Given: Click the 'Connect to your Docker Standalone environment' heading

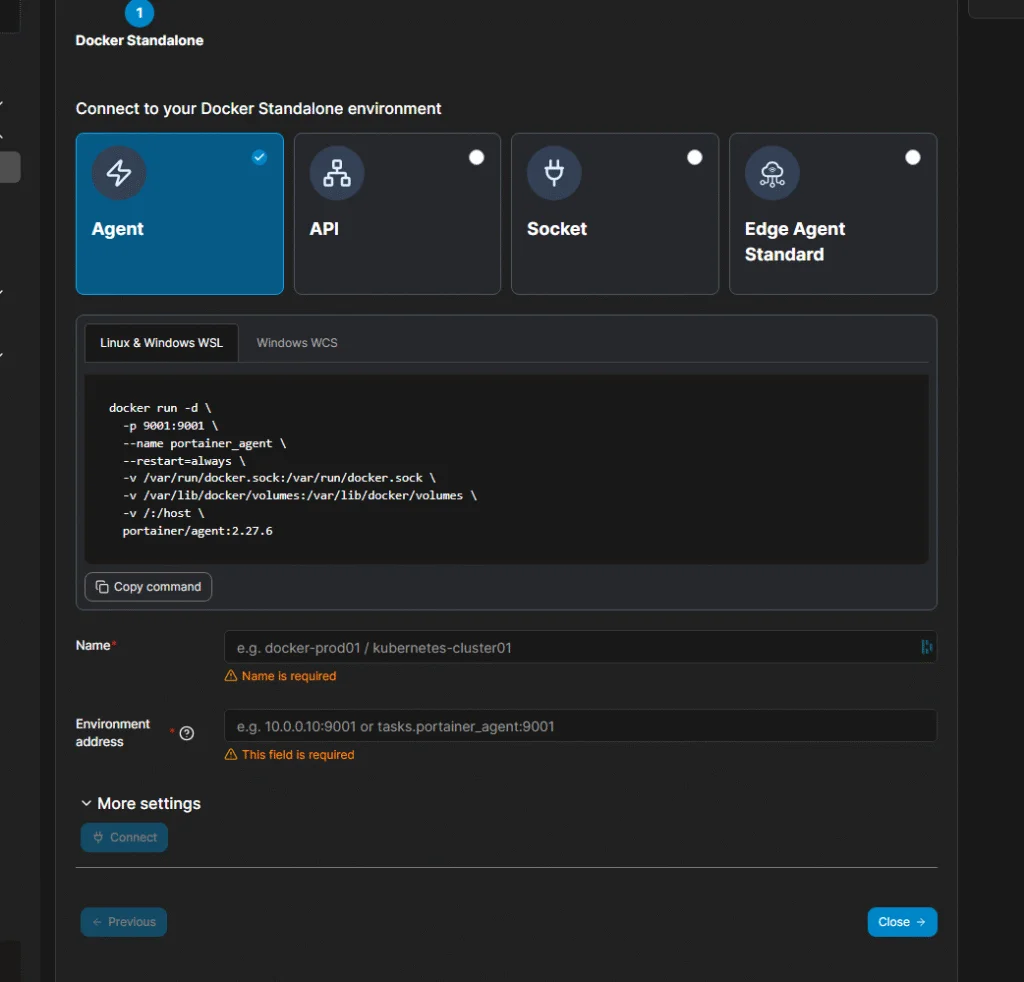Looking at the screenshot, I should tap(259, 108).
